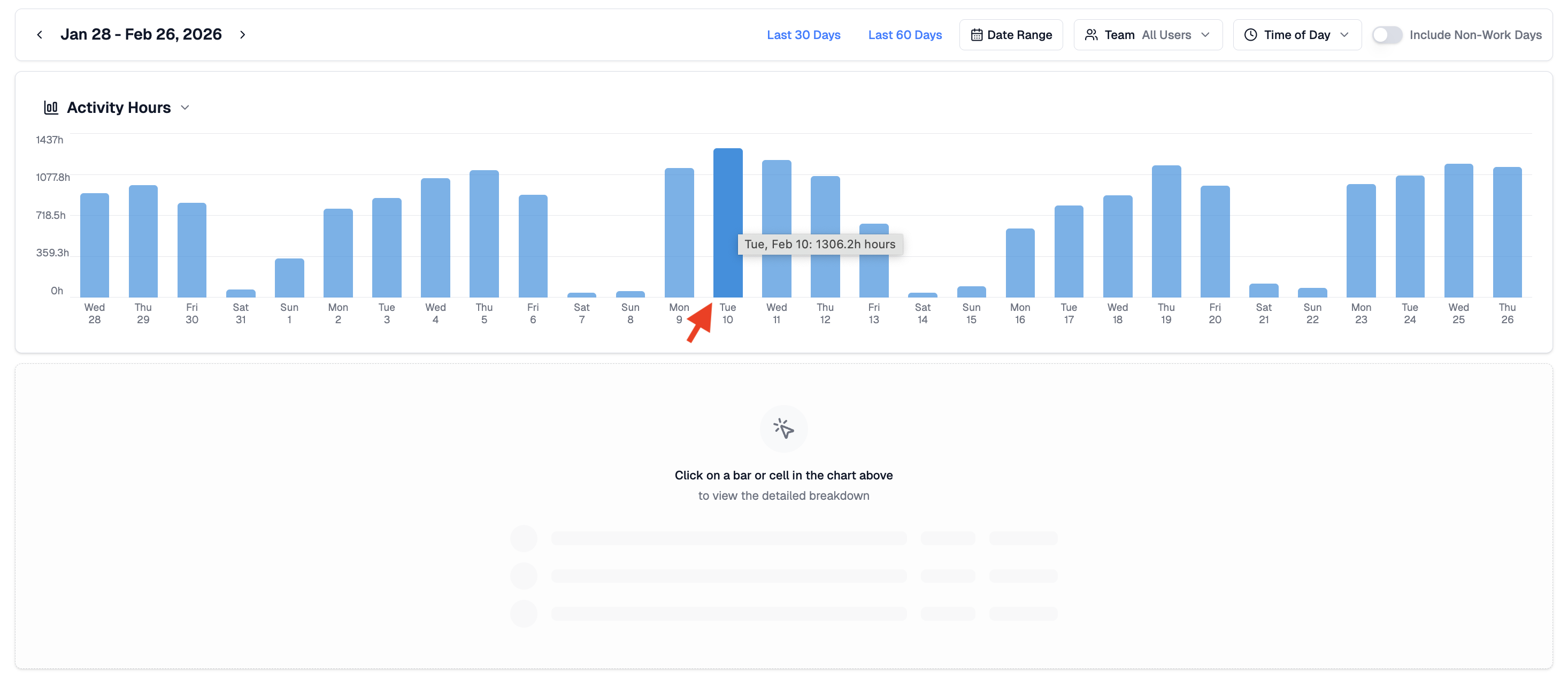The height and width of the screenshot is (686, 1568).
Task: Click the bar chart icon by Activity Hours
Action: pyautogui.click(x=50, y=108)
